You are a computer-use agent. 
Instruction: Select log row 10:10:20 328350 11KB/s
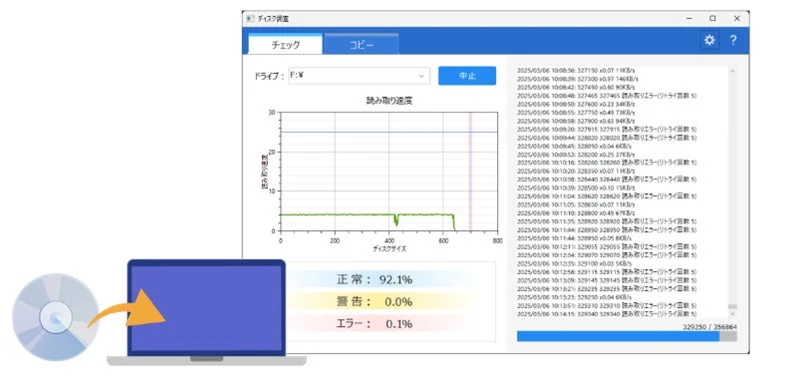(x=576, y=171)
